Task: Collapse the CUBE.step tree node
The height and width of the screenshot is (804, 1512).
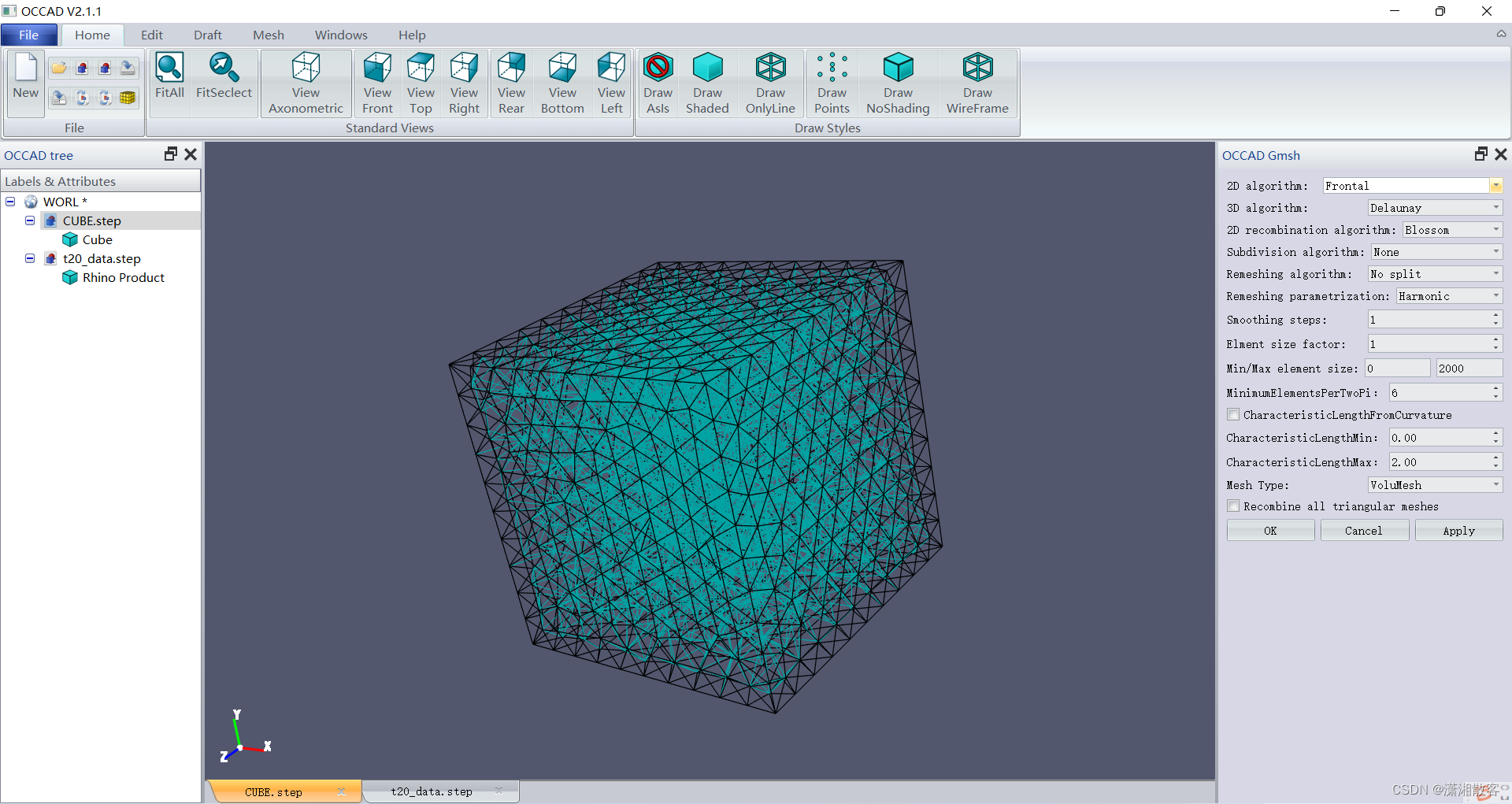Action: pyautogui.click(x=30, y=220)
